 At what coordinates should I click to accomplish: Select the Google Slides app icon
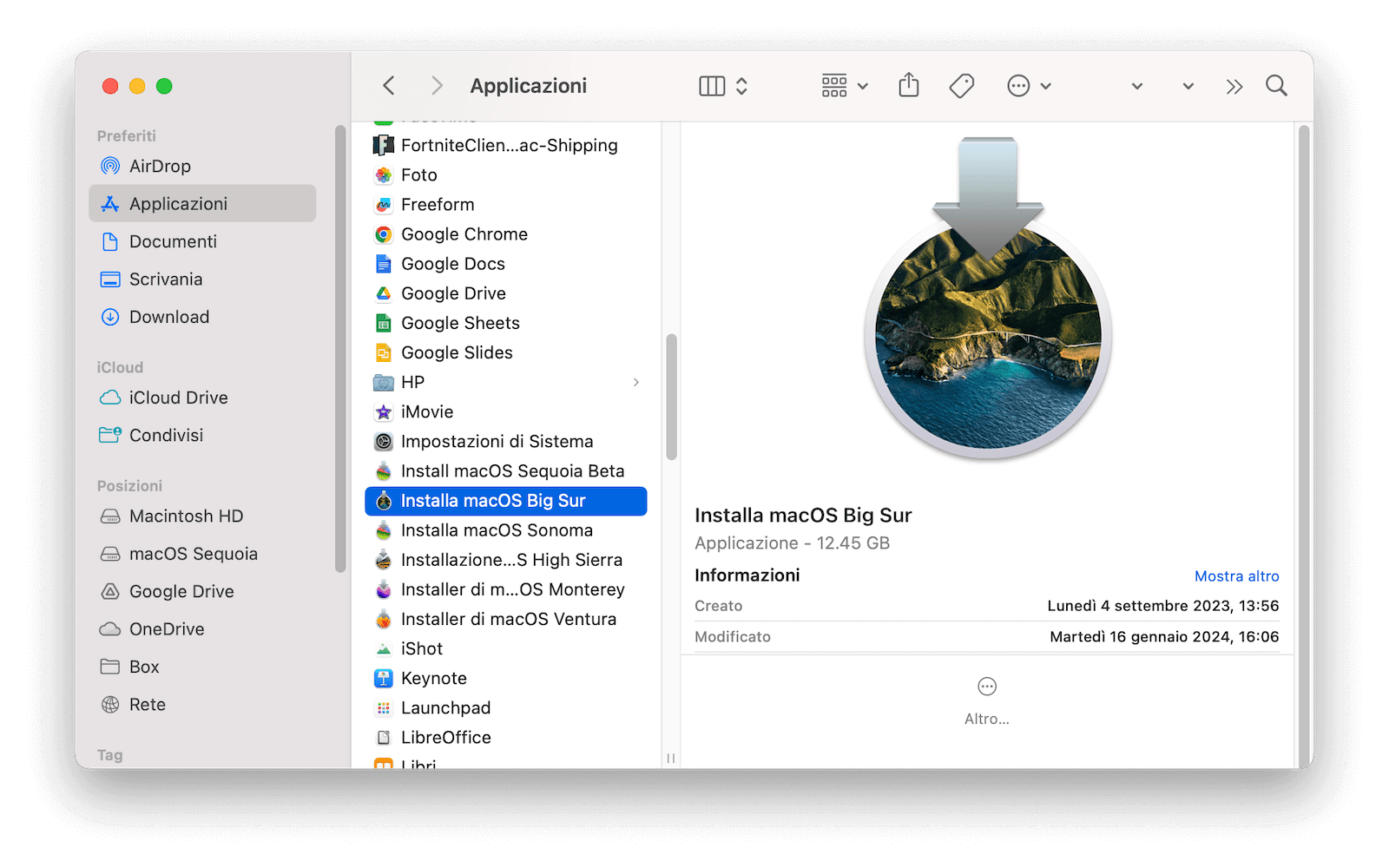coord(384,352)
